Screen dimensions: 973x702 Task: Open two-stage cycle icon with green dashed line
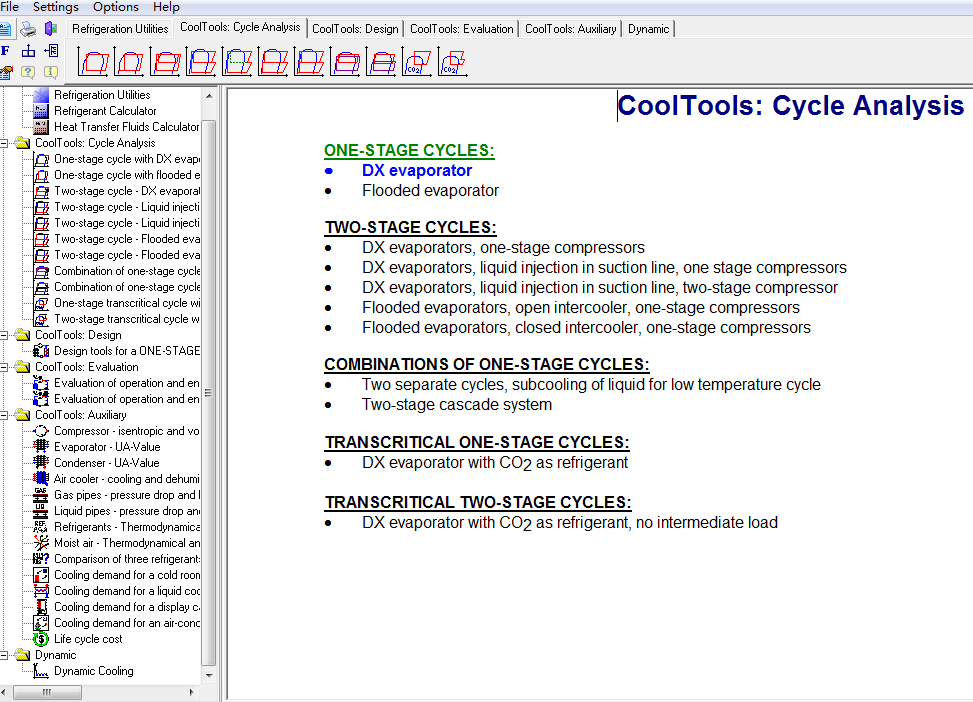coord(238,62)
